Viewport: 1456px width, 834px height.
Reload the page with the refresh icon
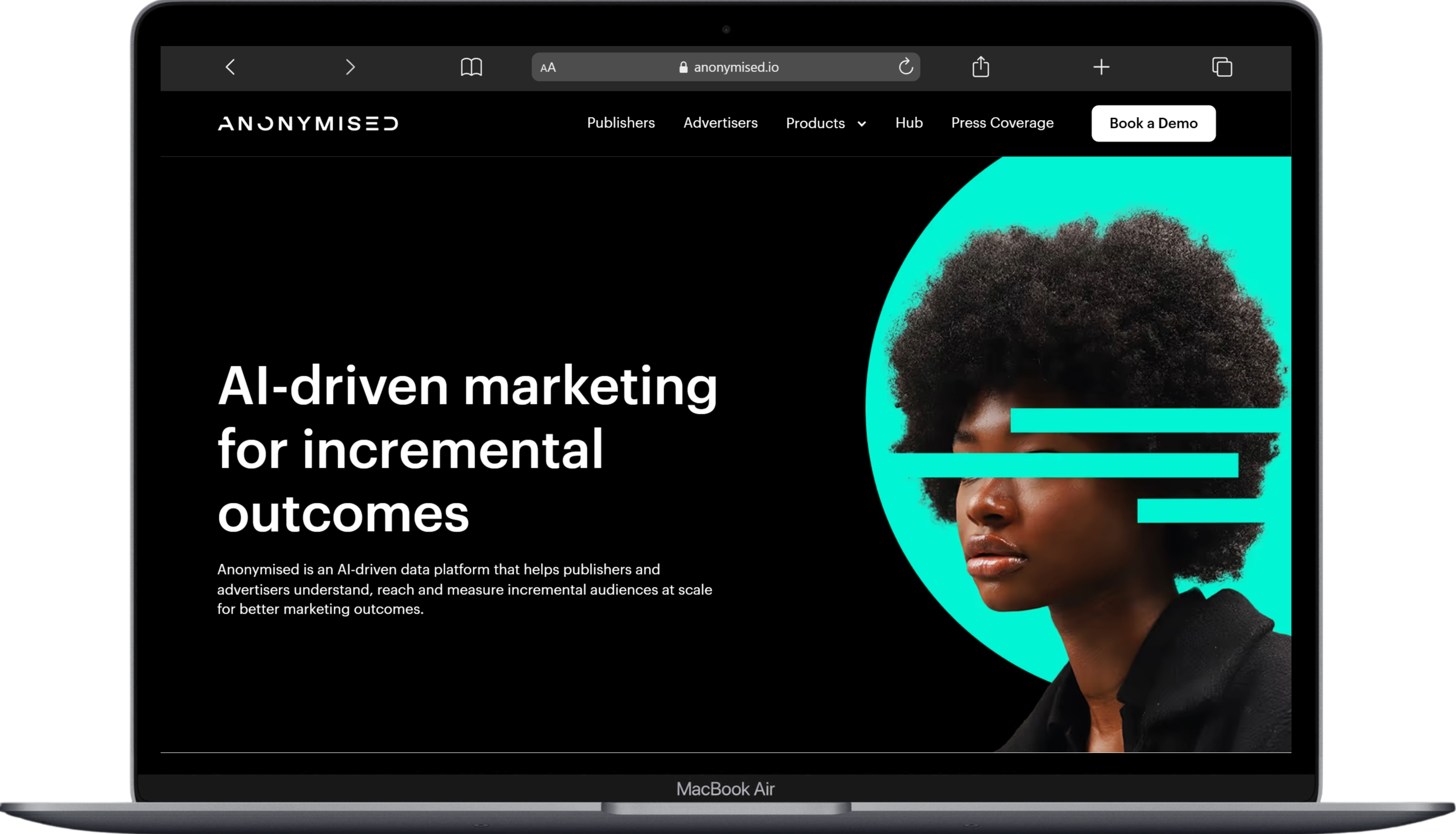pyautogui.click(x=906, y=66)
